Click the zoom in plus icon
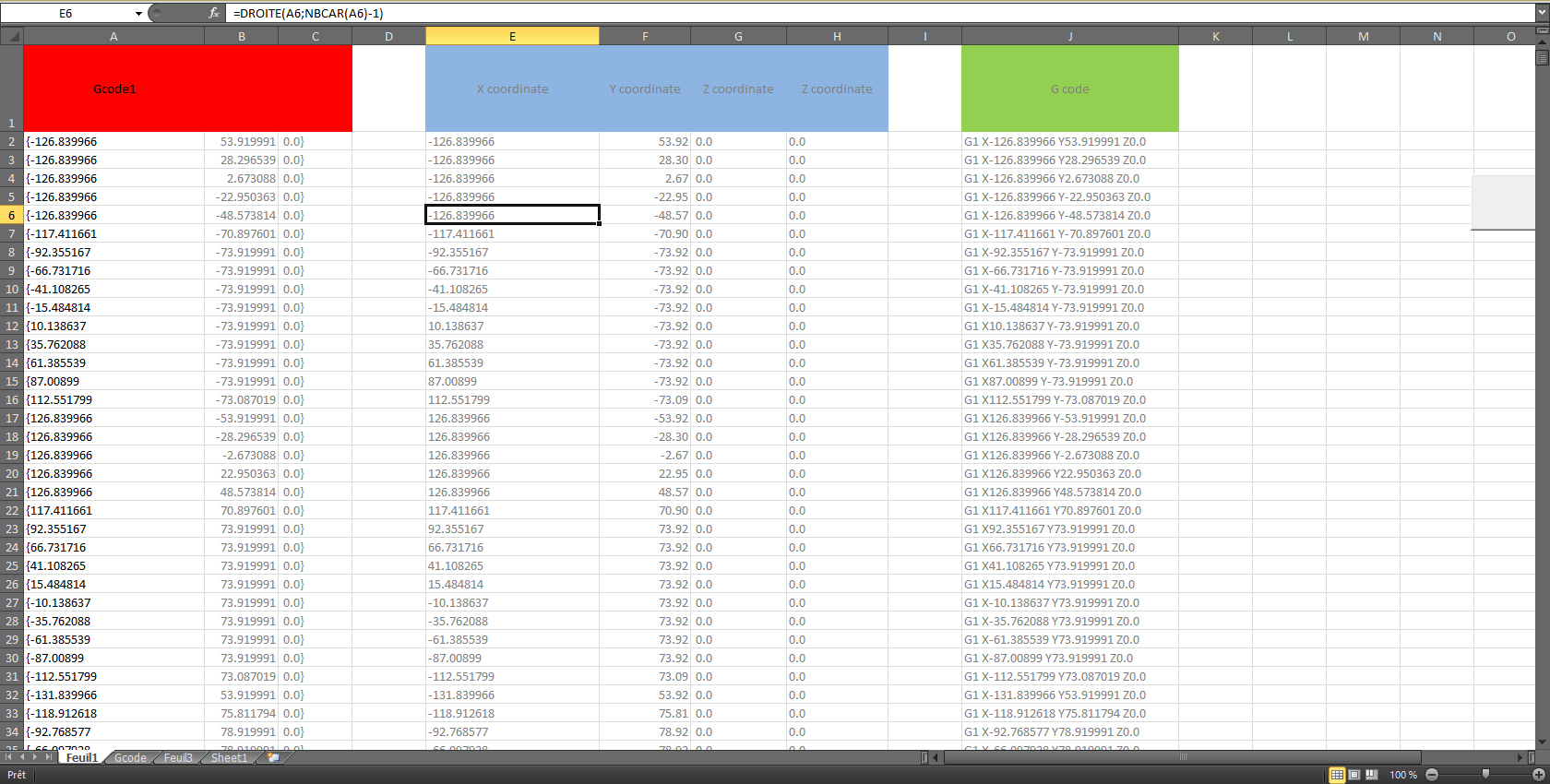The width and height of the screenshot is (1550, 784). pos(1539,775)
